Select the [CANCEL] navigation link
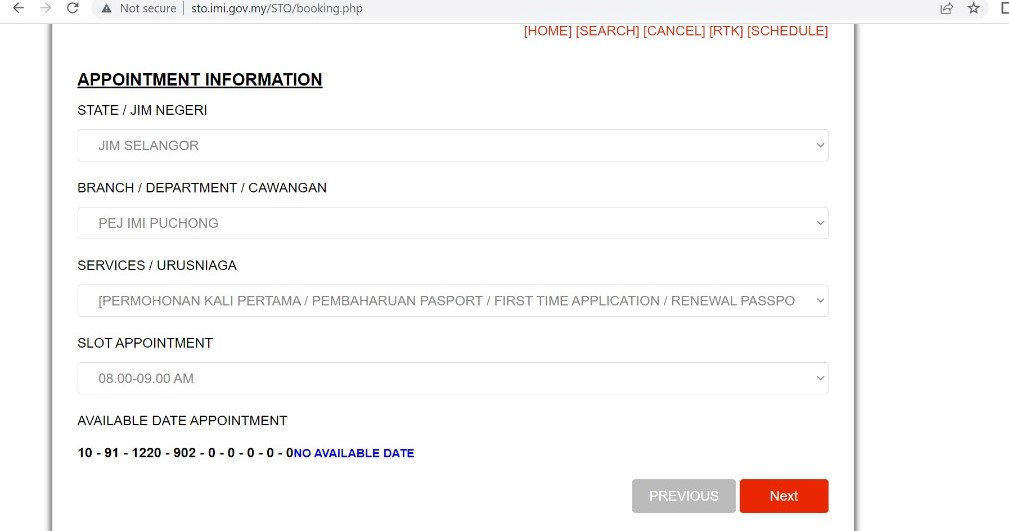Screen dimensions: 1009x531 click(674, 31)
